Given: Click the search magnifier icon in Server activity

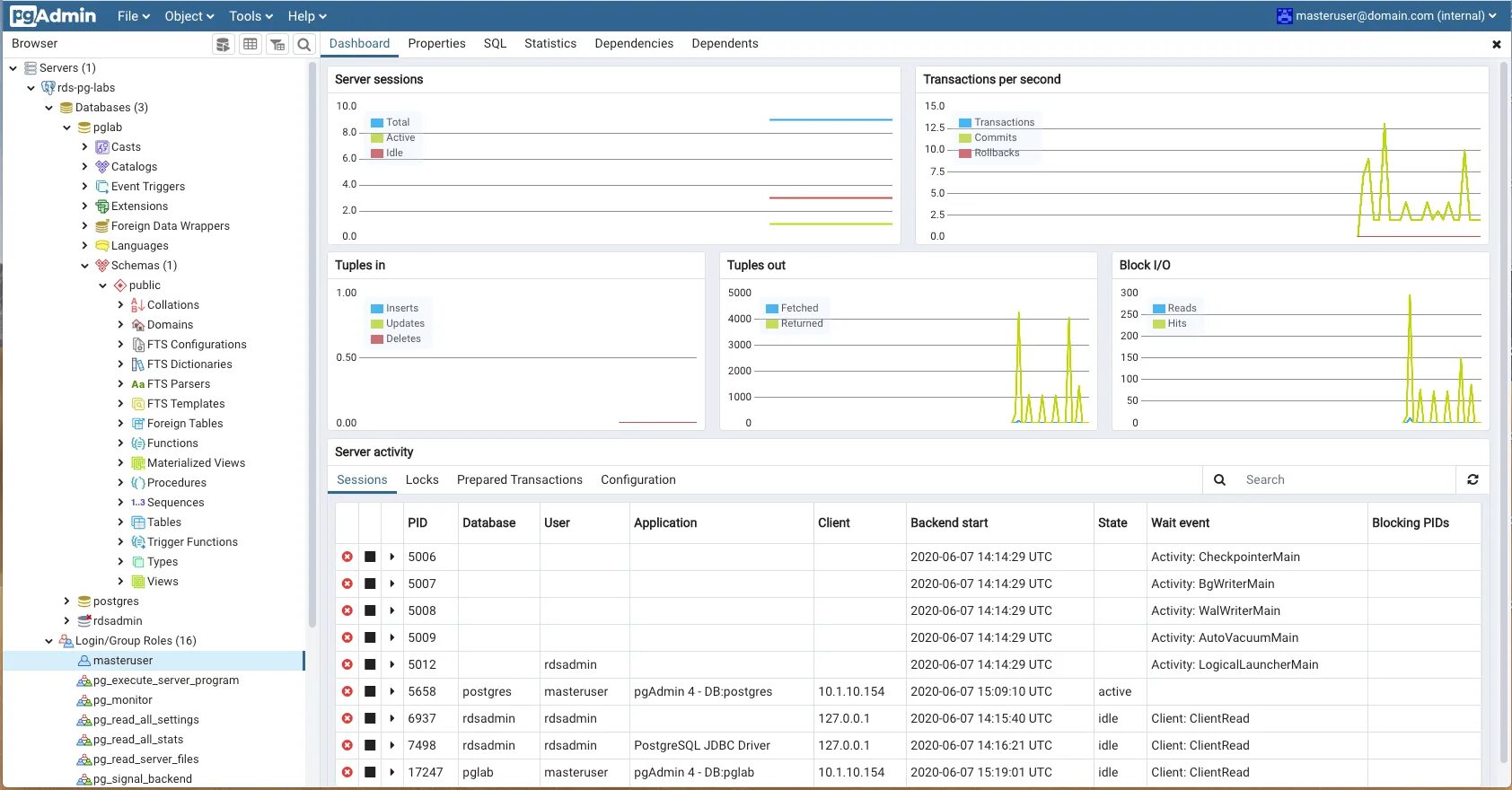Looking at the screenshot, I should [1219, 479].
